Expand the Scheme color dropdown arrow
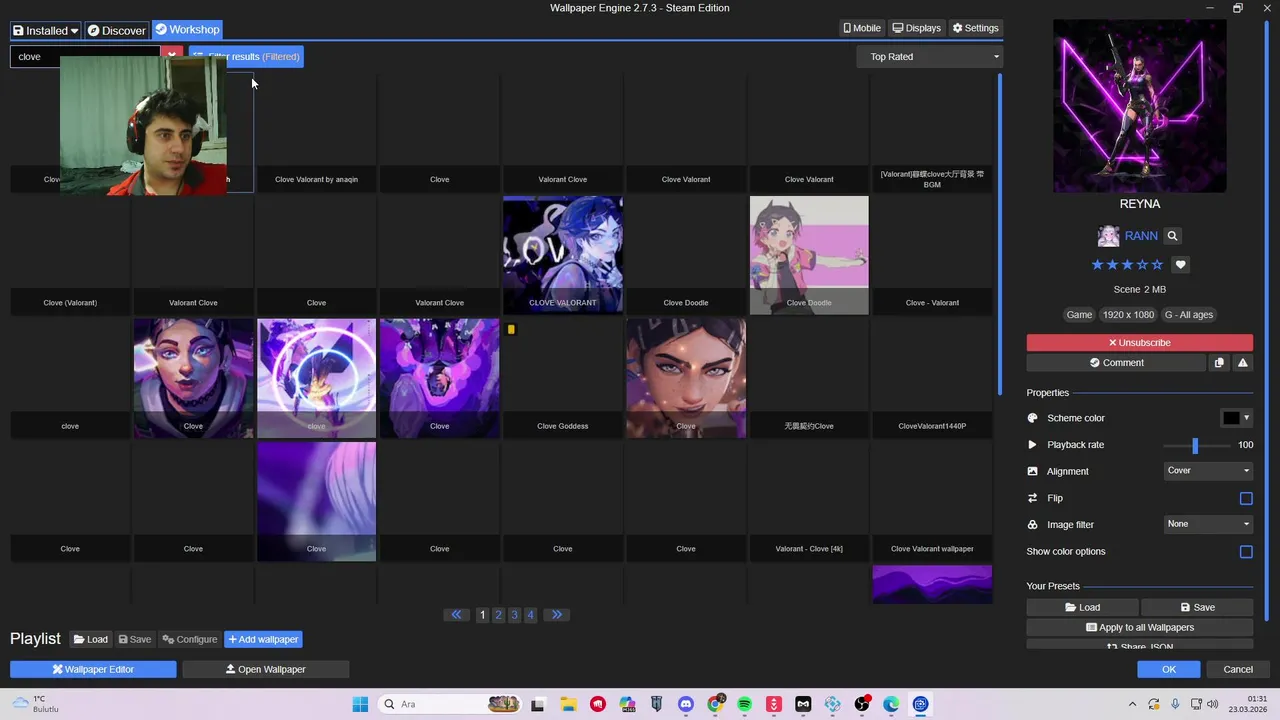The width and height of the screenshot is (1280, 720). [1247, 418]
